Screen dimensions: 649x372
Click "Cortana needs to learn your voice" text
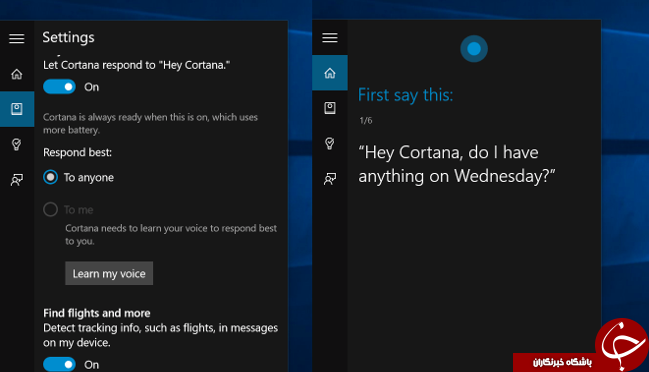[x=171, y=235]
